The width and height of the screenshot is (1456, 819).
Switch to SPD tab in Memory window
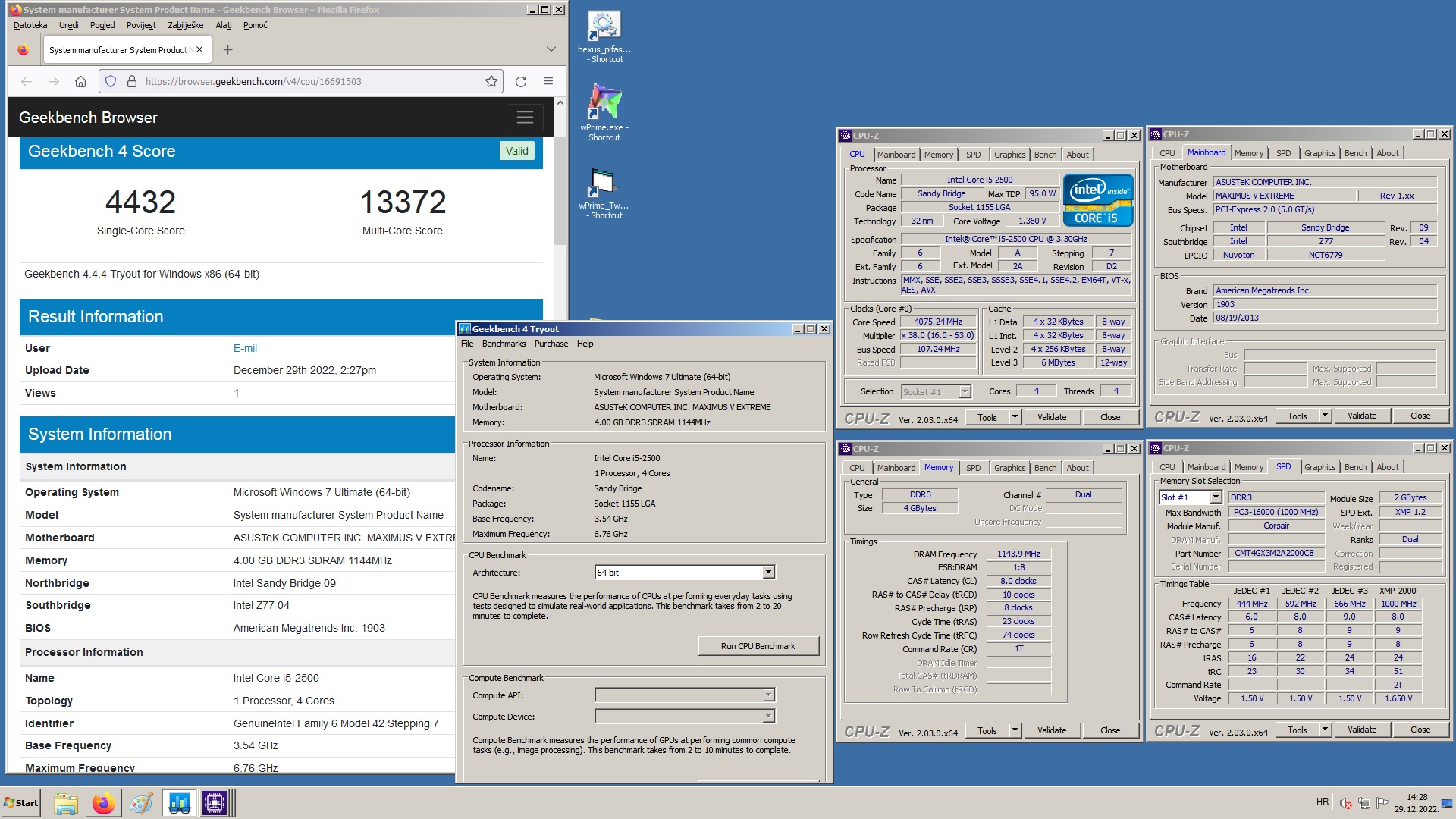(973, 468)
